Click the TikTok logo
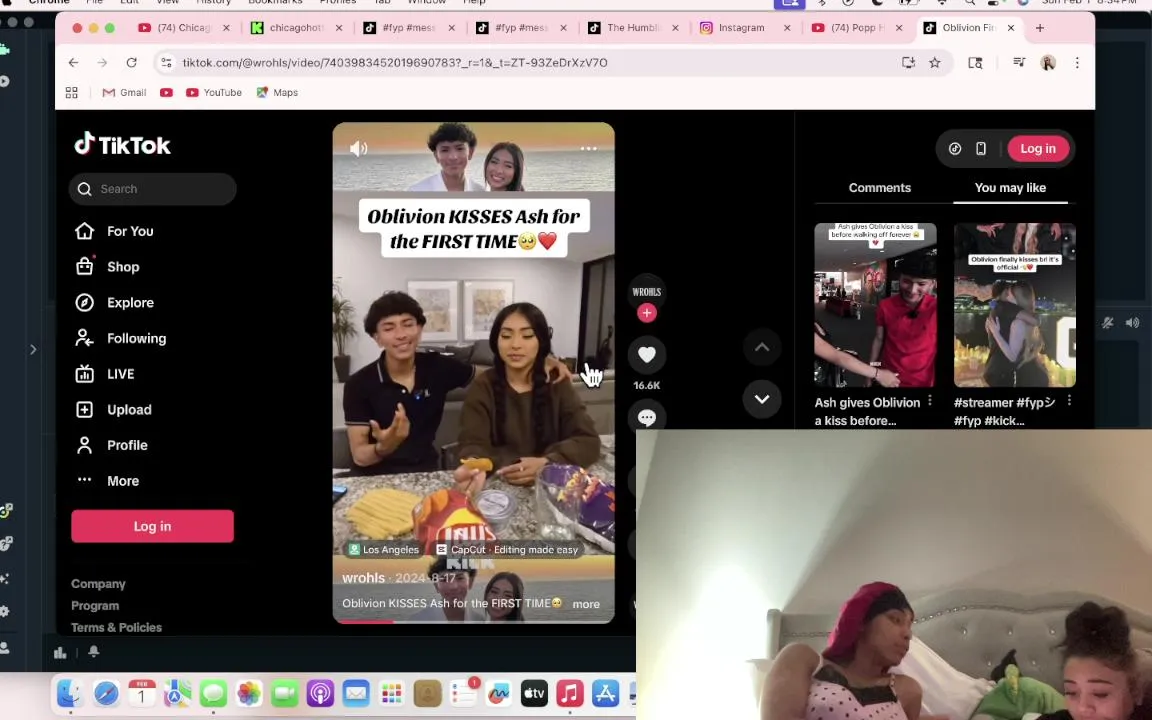This screenshot has height=720, width=1152. click(x=123, y=144)
